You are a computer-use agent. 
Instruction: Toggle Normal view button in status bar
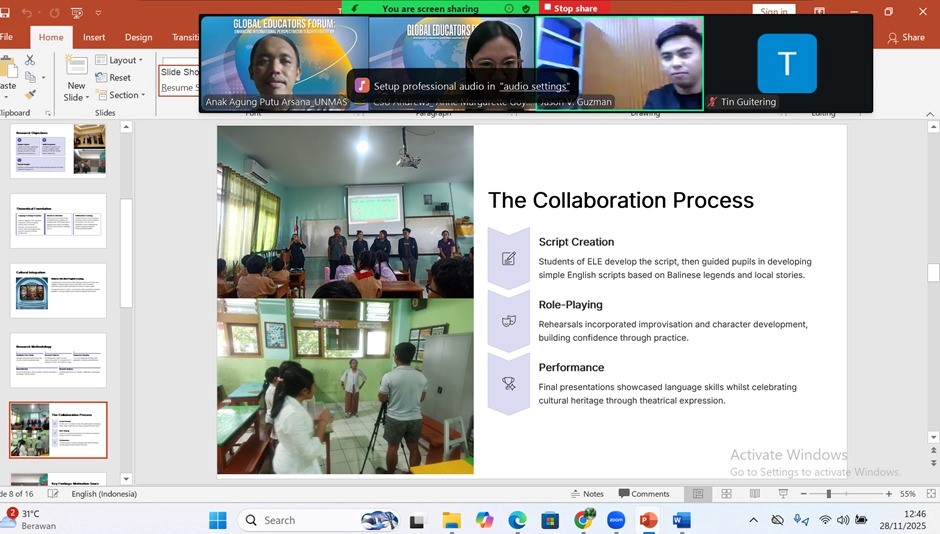point(698,494)
